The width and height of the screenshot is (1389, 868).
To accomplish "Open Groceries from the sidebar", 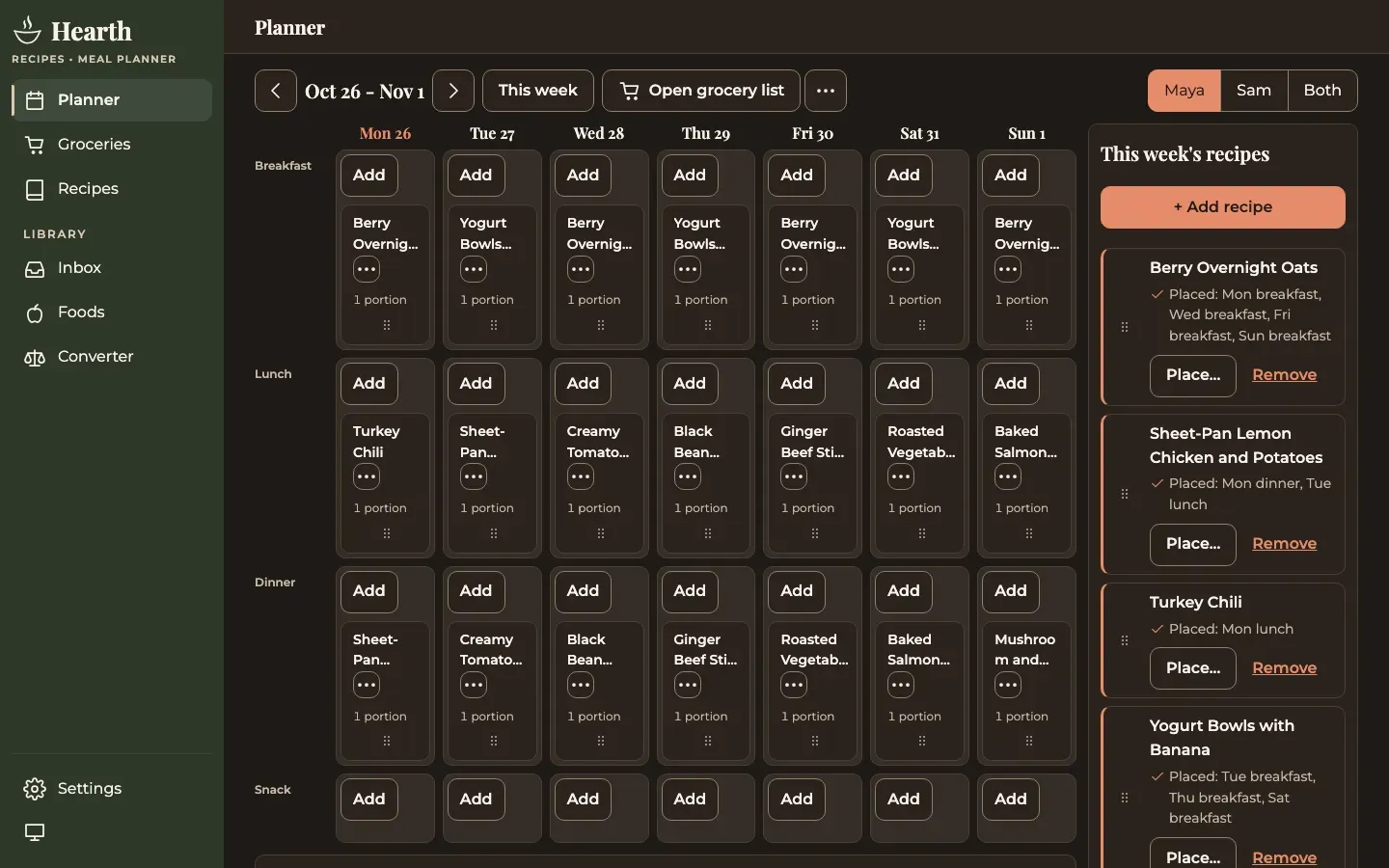I will click(112, 145).
